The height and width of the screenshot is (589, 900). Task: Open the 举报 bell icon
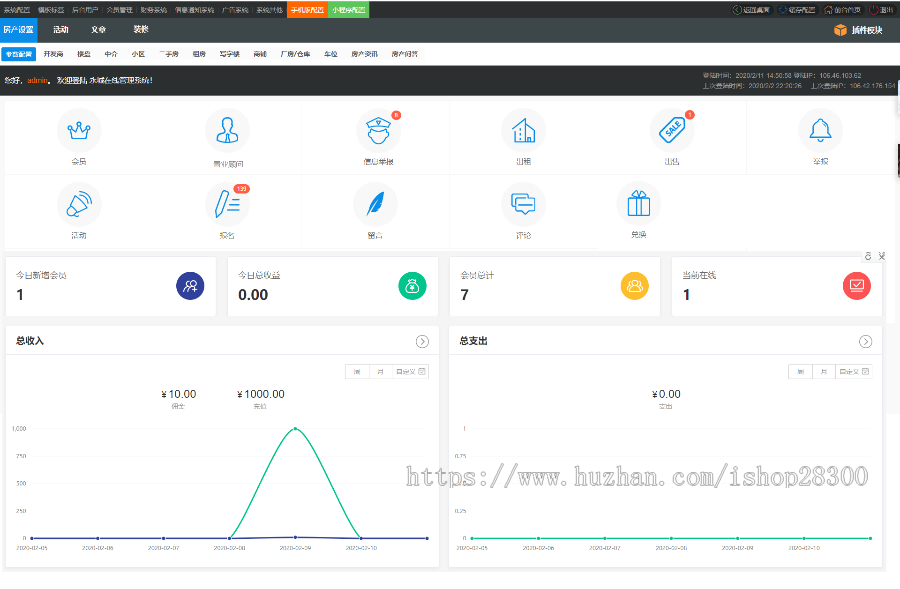pos(821,131)
